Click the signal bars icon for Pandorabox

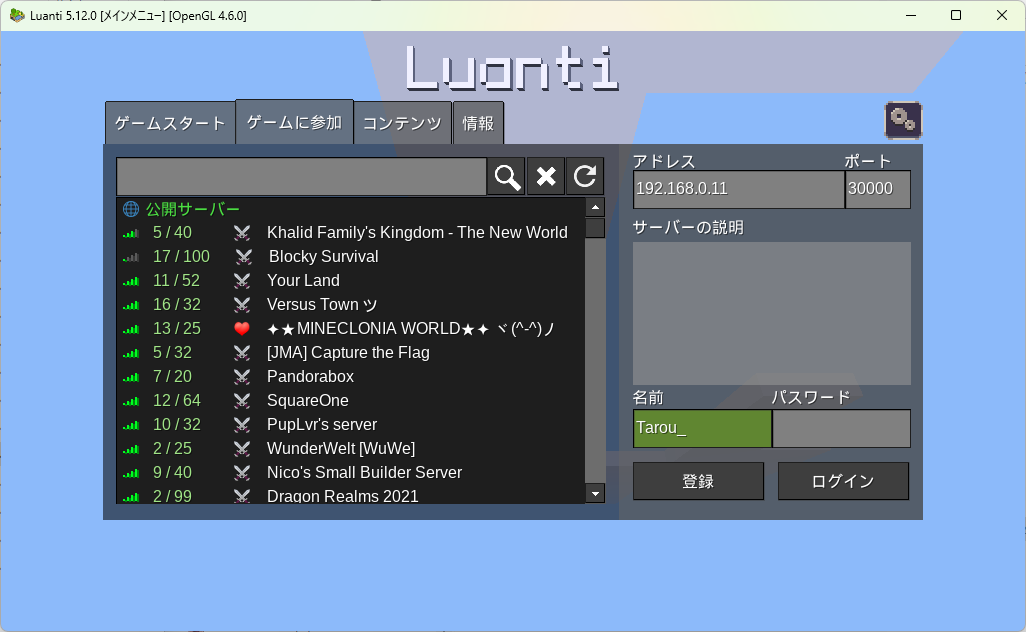coord(131,378)
